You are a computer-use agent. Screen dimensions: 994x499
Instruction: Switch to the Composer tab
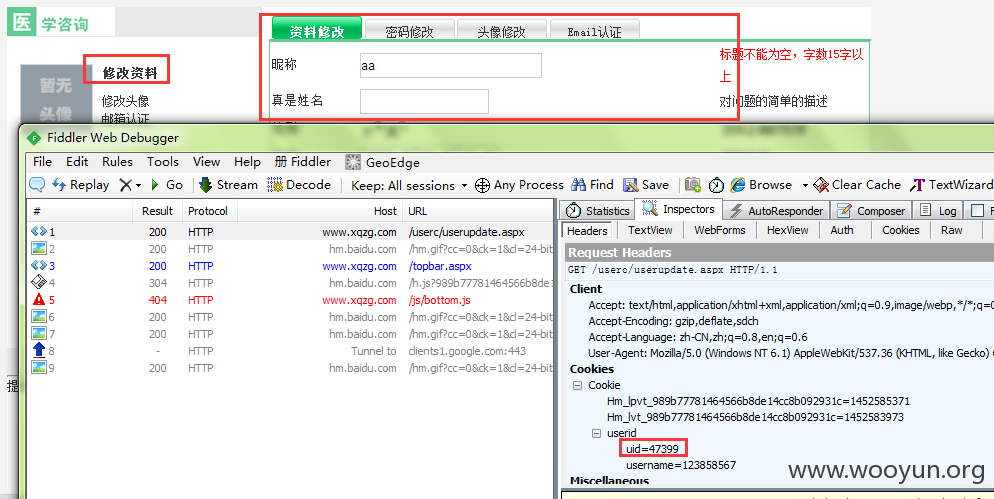coord(871,211)
